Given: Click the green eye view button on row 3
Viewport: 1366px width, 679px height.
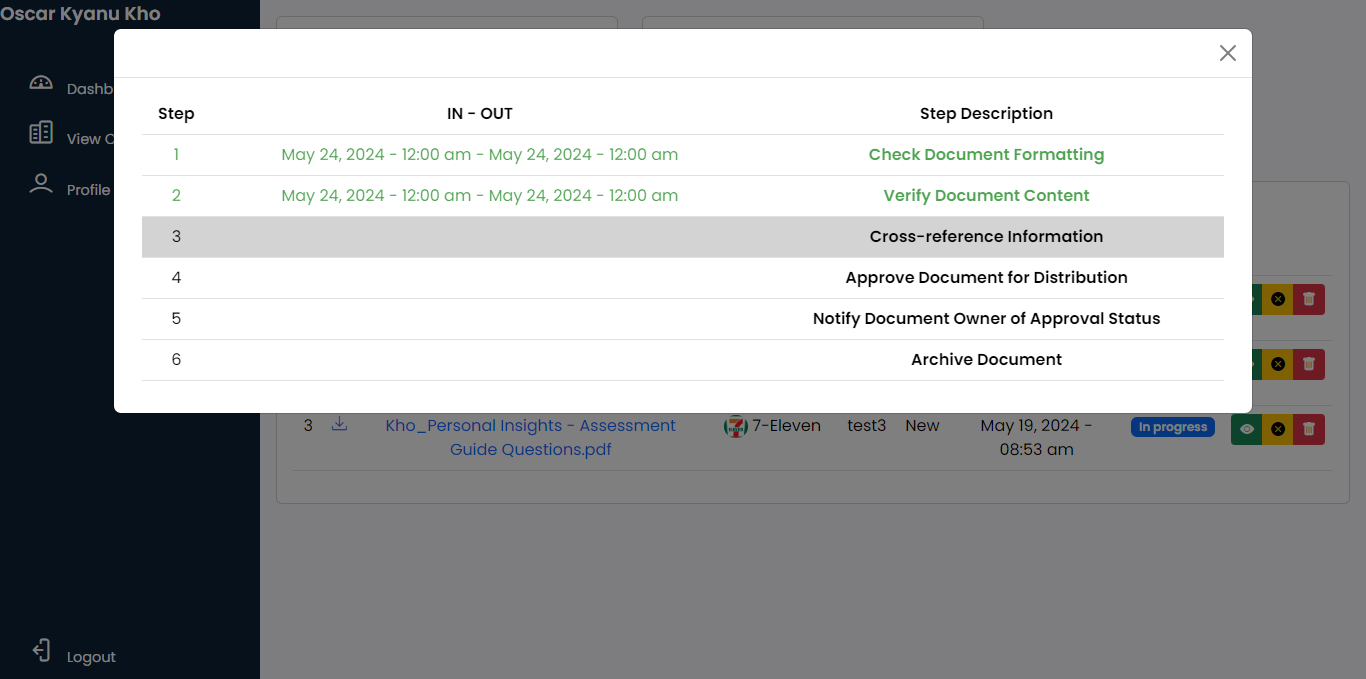Looking at the screenshot, I should tap(1247, 429).
